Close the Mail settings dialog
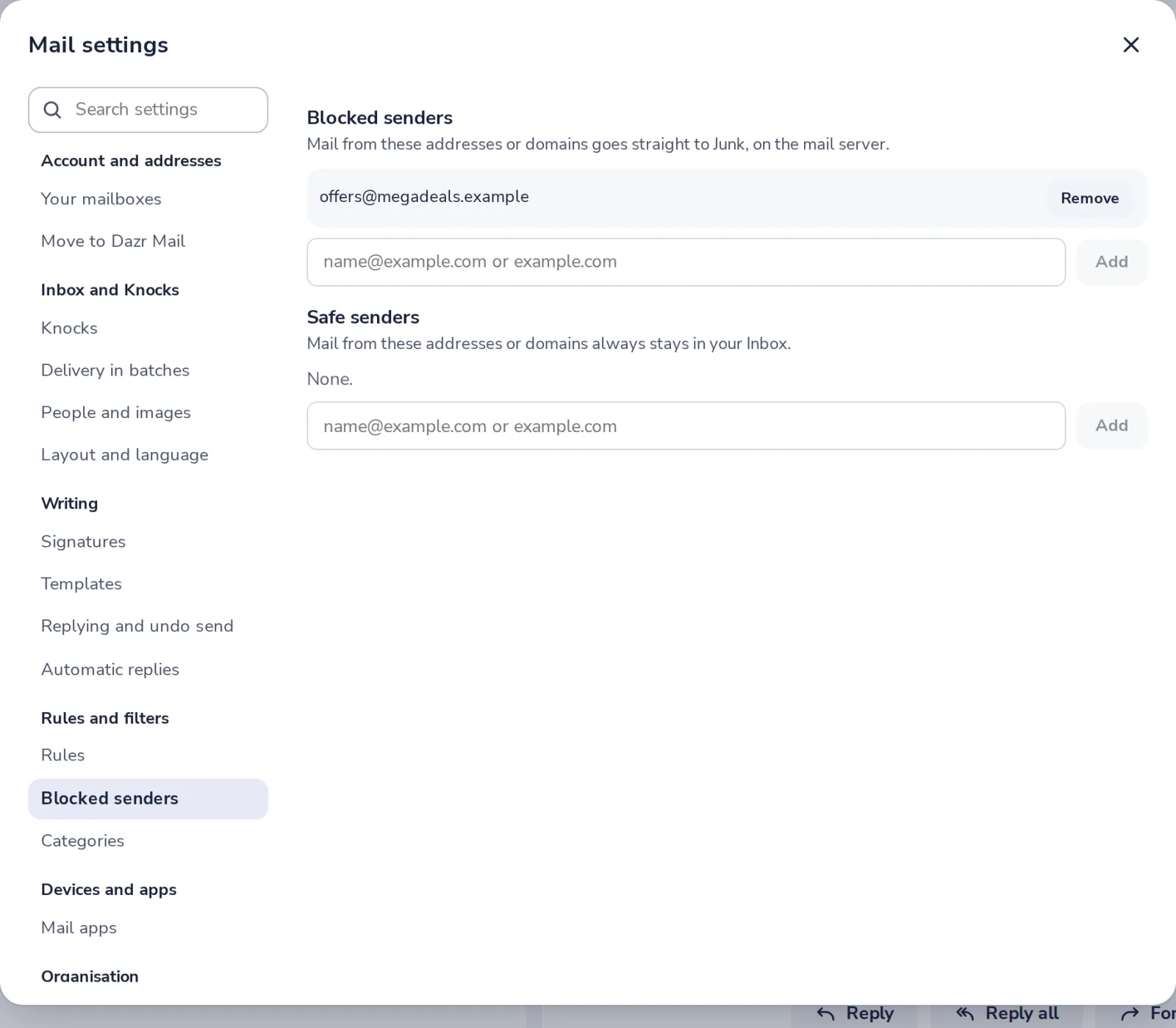Image resolution: width=1176 pixels, height=1028 pixels. coord(1130,45)
